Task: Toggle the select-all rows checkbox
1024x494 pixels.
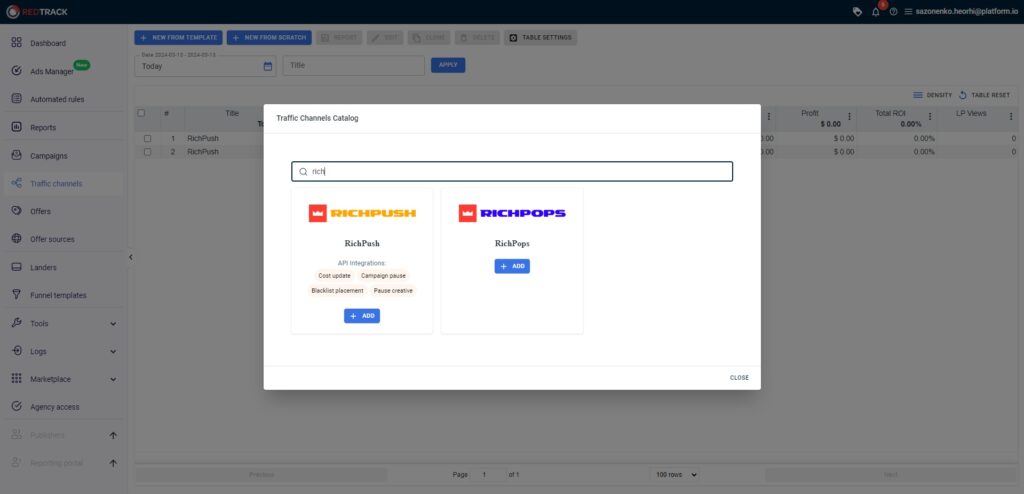Action: (x=141, y=113)
